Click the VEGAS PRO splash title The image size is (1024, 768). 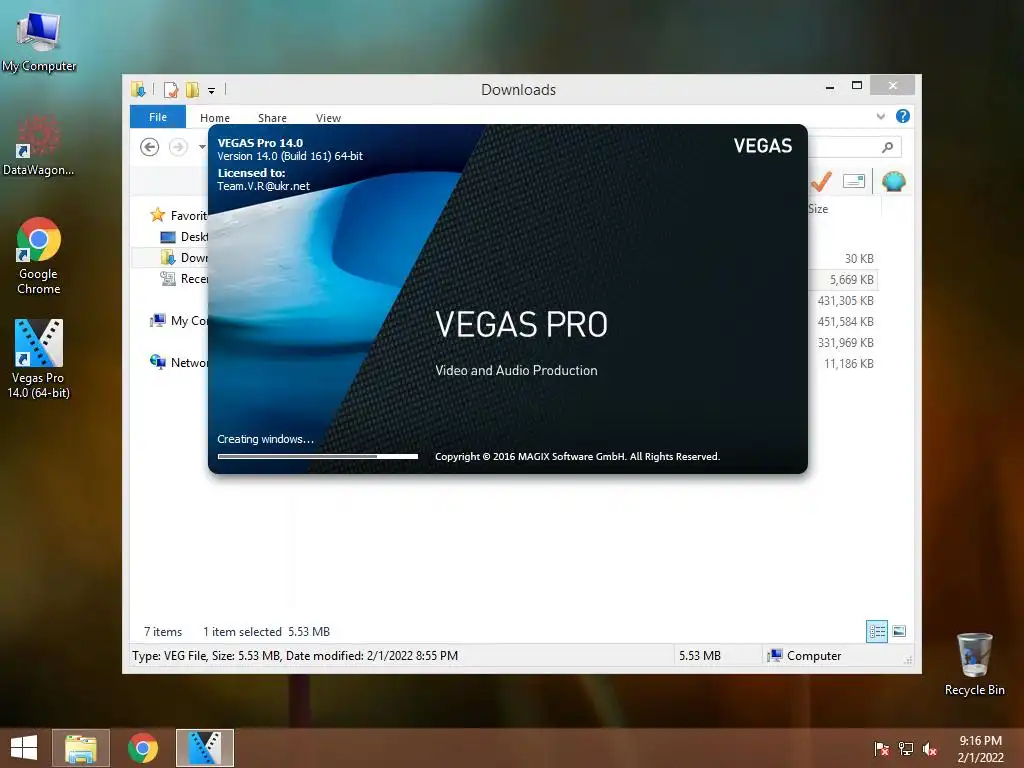pos(521,325)
